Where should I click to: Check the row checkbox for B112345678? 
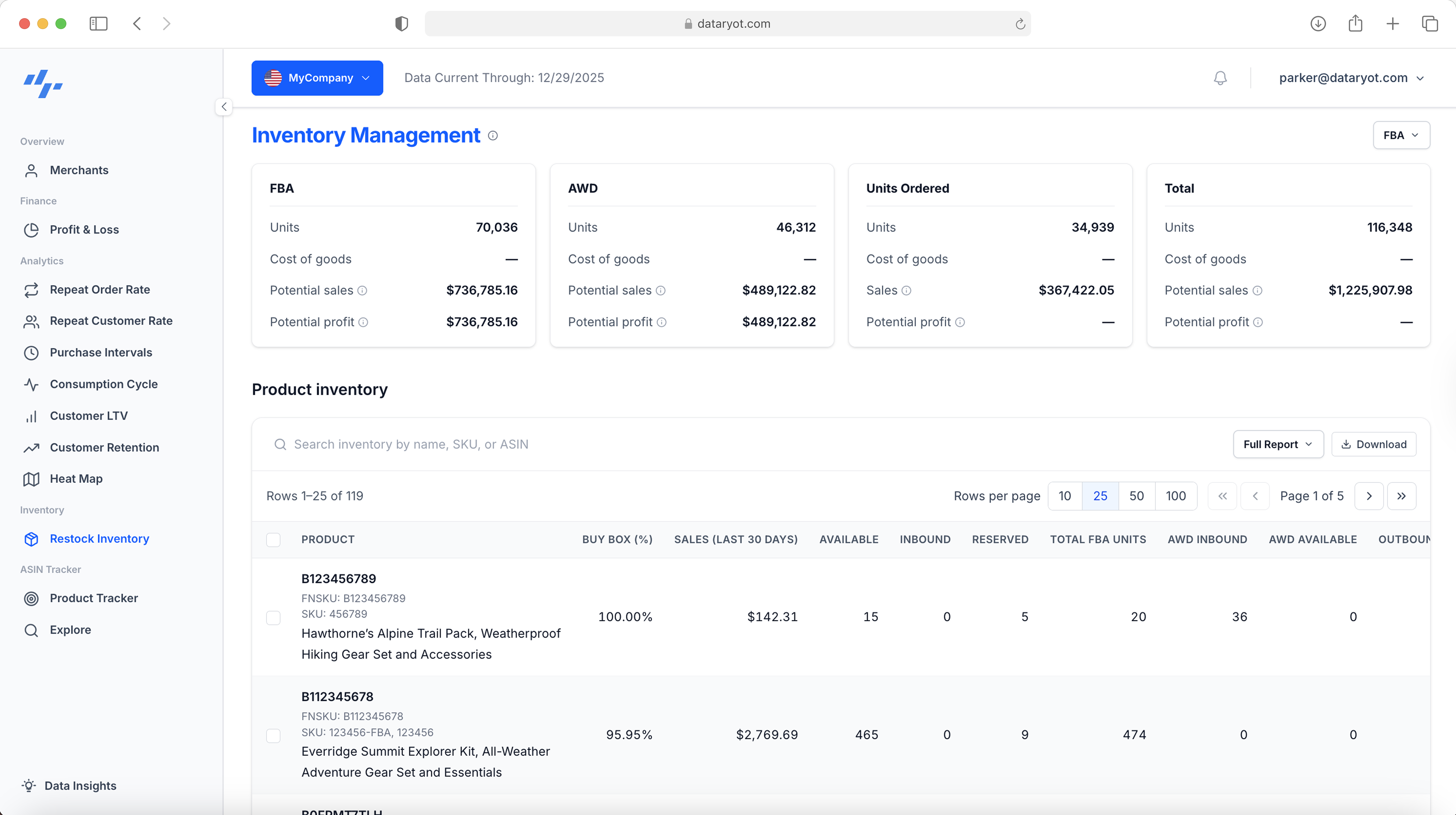274,735
